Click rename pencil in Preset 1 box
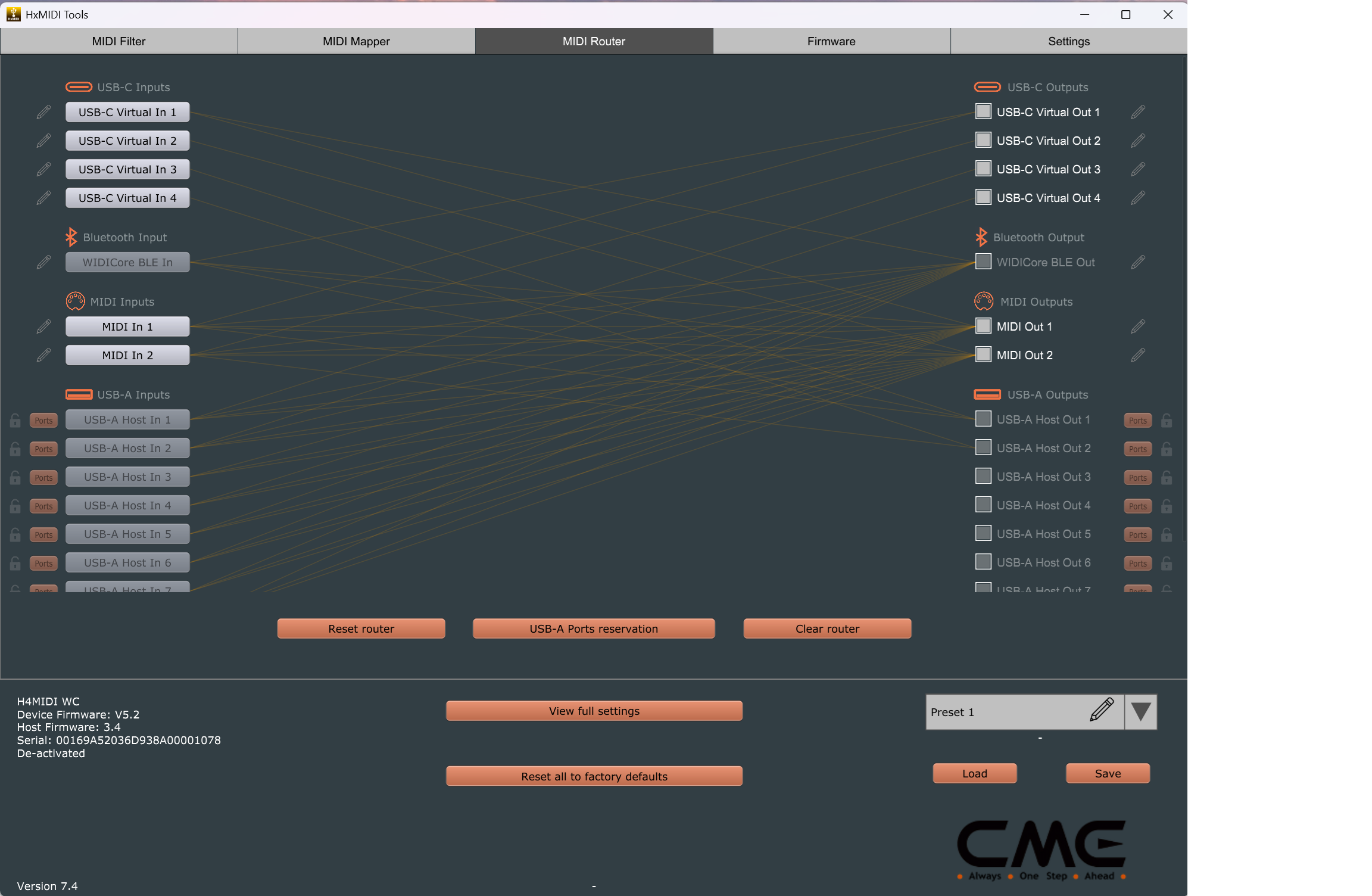 pyautogui.click(x=1101, y=710)
